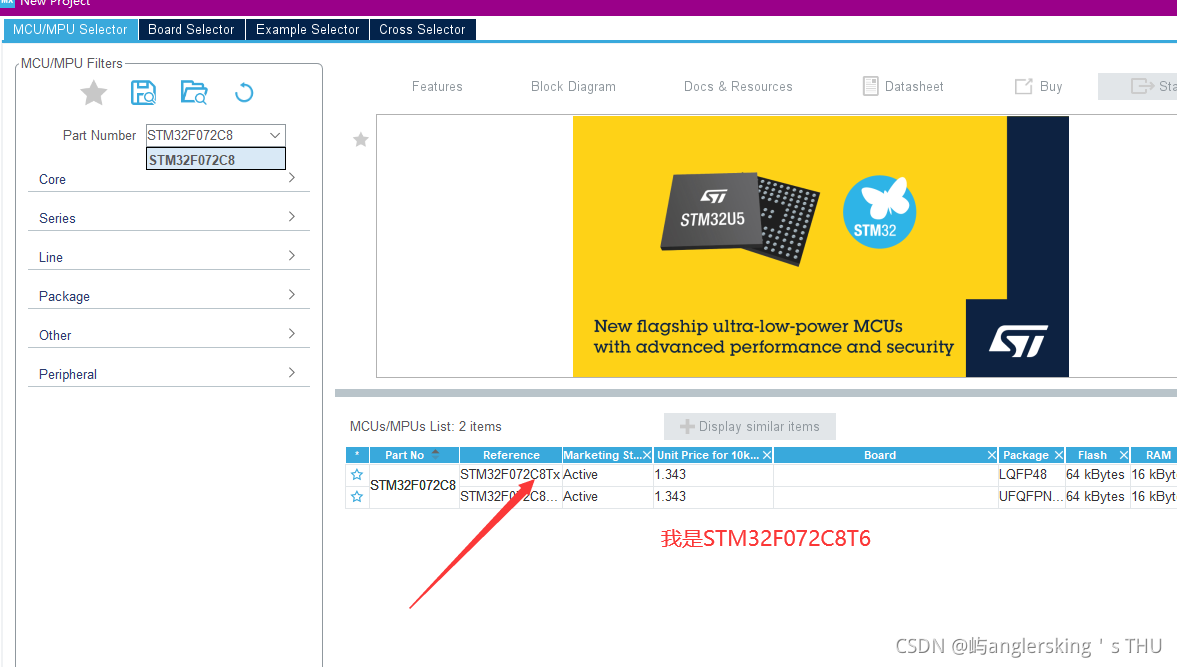Screen dimensions: 1177x667
Task: Switch to Example Selector tab
Action: click(308, 29)
